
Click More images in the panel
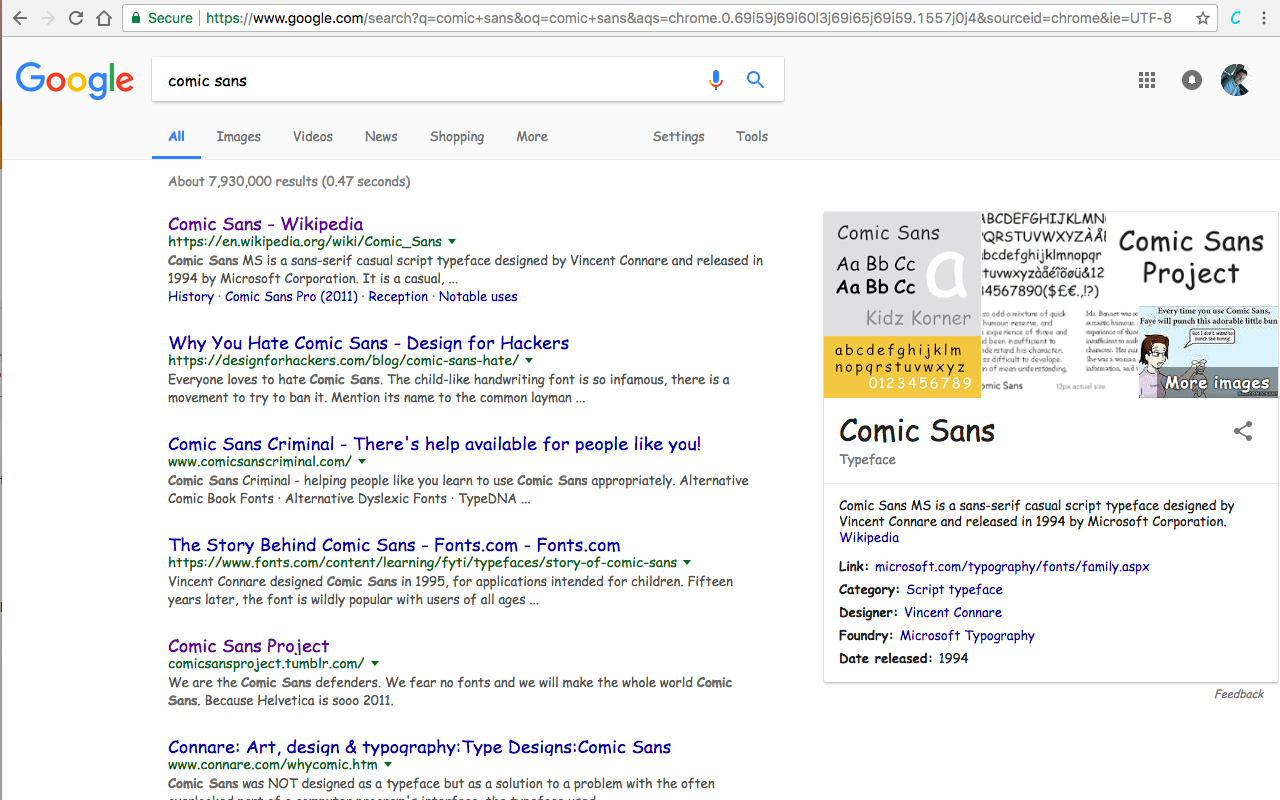point(1217,383)
